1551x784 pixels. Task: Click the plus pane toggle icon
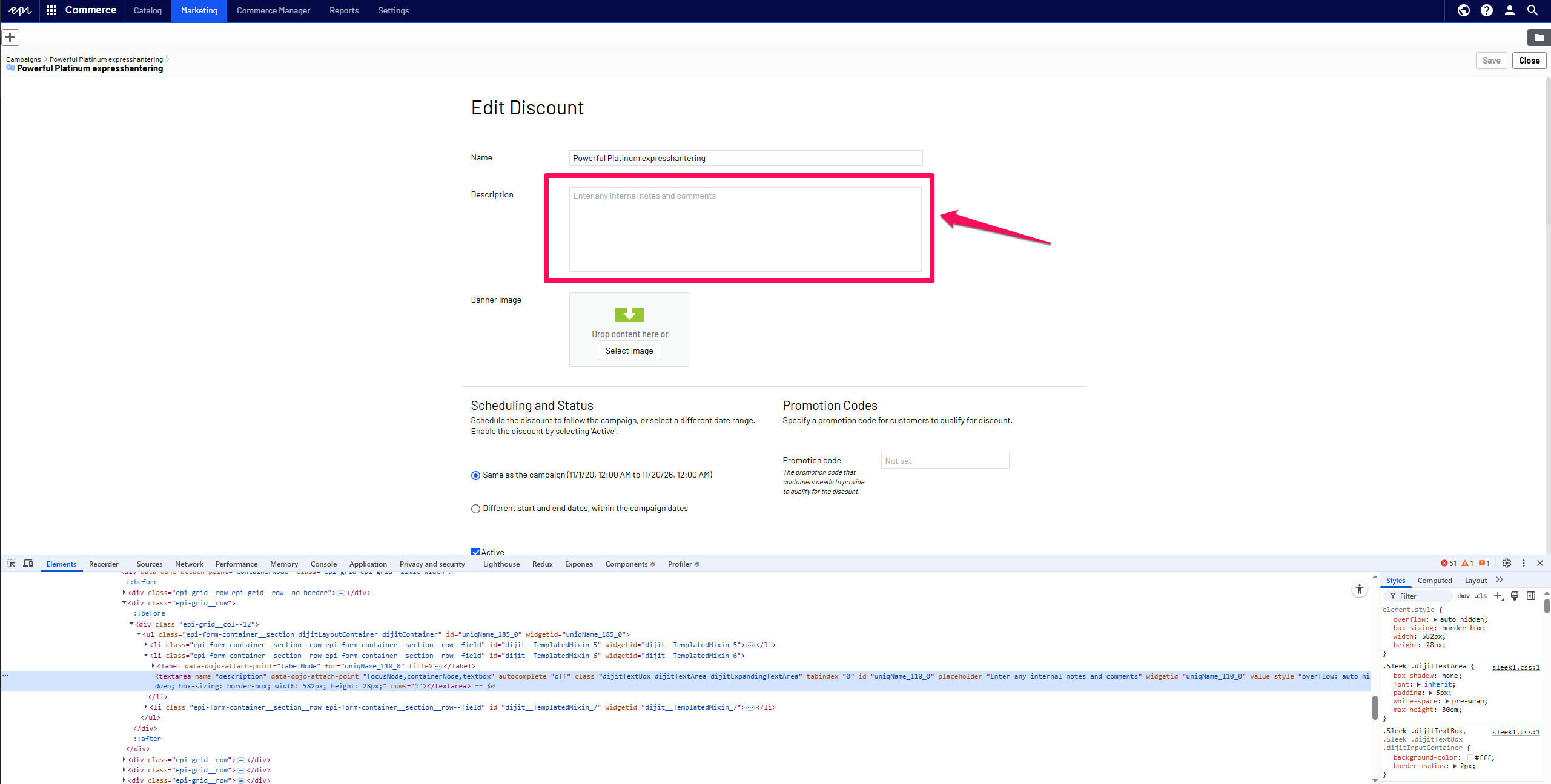pos(10,38)
